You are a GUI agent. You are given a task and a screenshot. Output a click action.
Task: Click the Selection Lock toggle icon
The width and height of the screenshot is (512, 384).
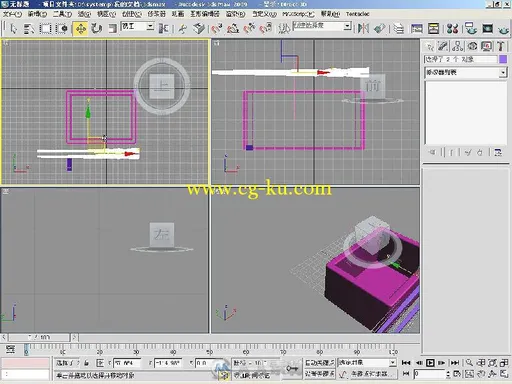point(86,363)
